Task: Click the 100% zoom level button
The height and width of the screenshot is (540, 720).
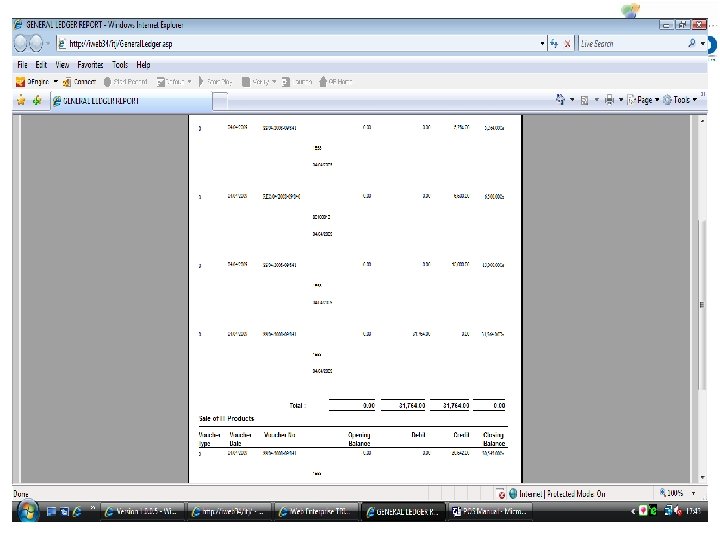Action: (672, 493)
